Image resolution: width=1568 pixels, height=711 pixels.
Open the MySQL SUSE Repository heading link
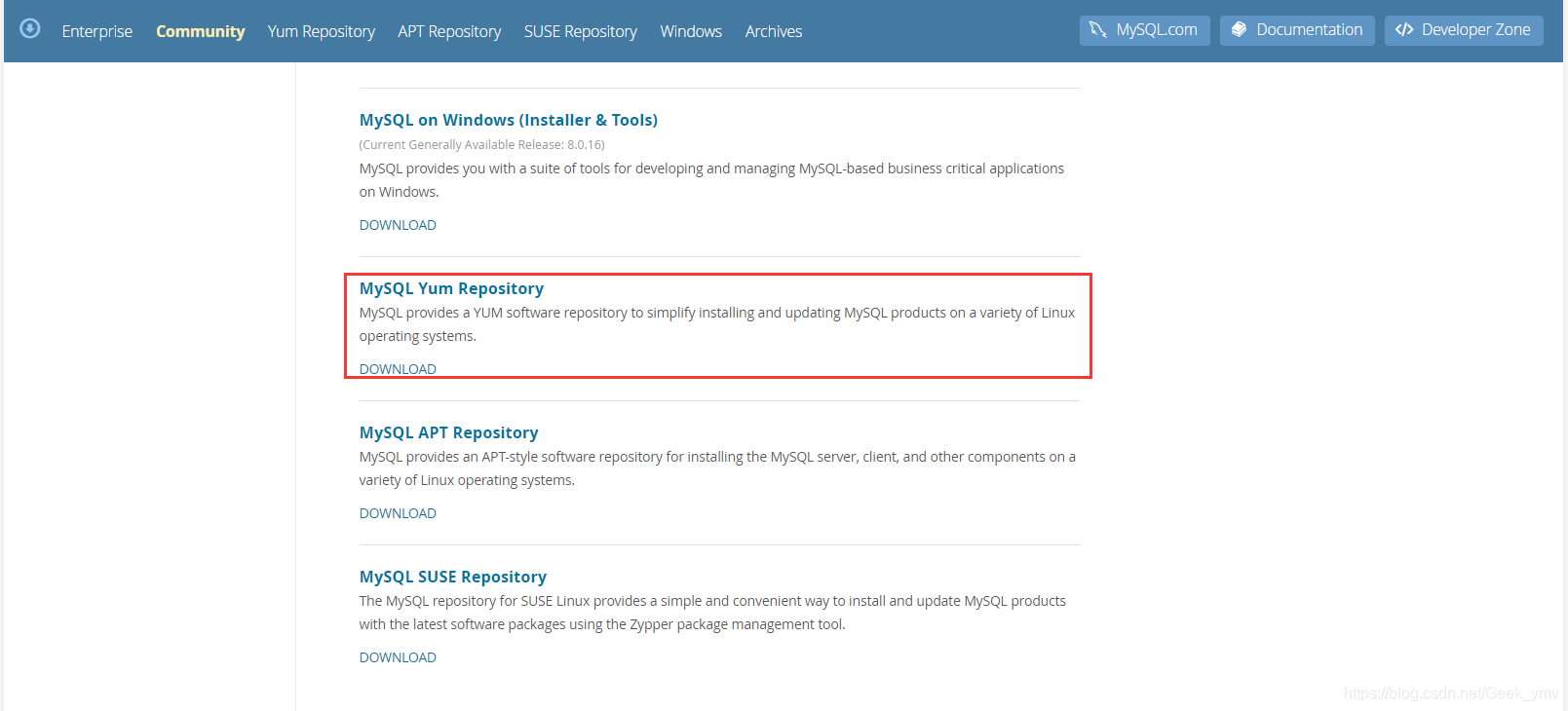[x=453, y=577]
